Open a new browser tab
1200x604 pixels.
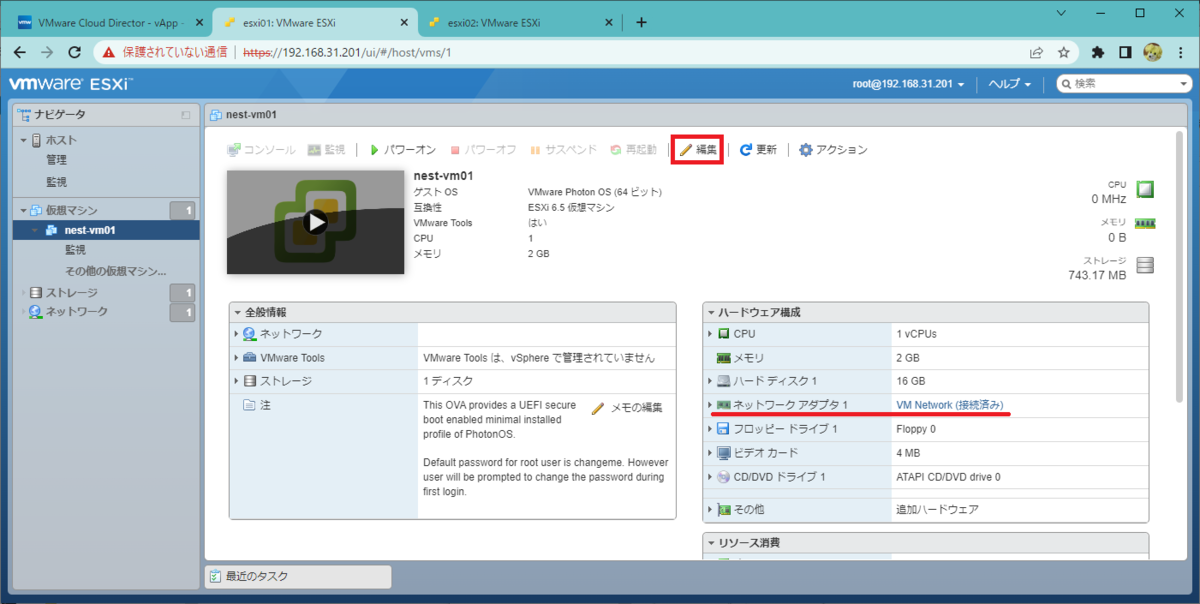tap(641, 22)
